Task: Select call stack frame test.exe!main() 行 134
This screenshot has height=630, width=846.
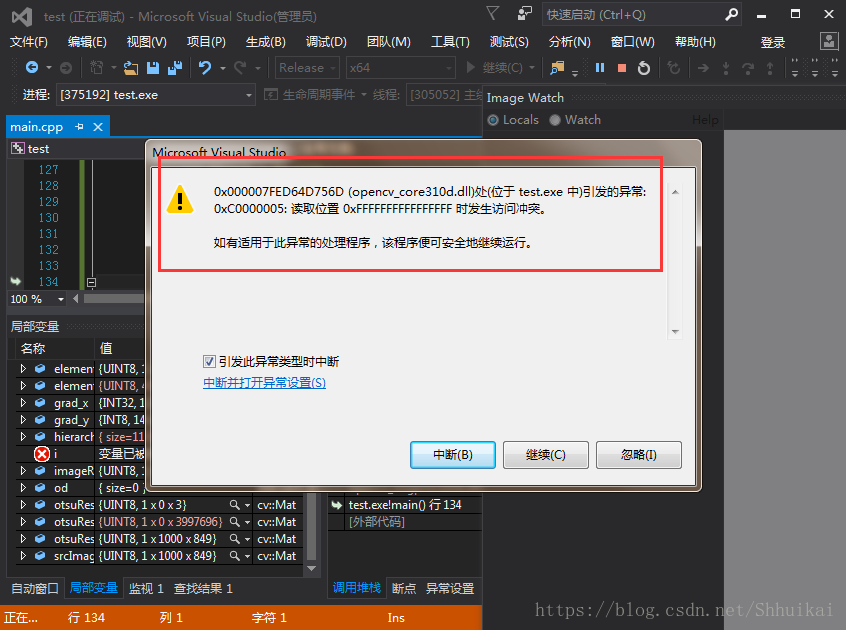Action: coord(405,505)
